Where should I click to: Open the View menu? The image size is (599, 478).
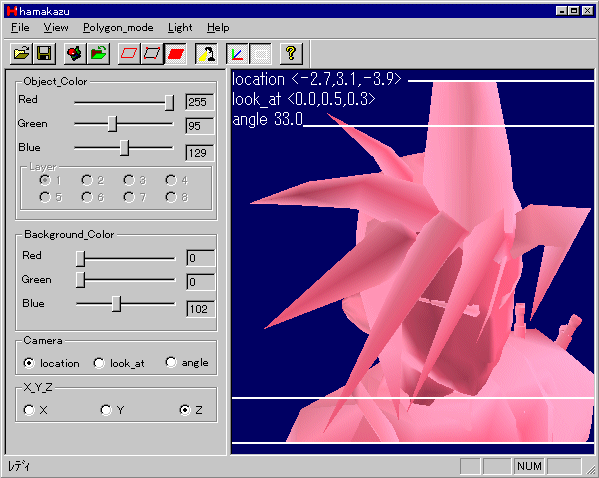click(x=56, y=28)
